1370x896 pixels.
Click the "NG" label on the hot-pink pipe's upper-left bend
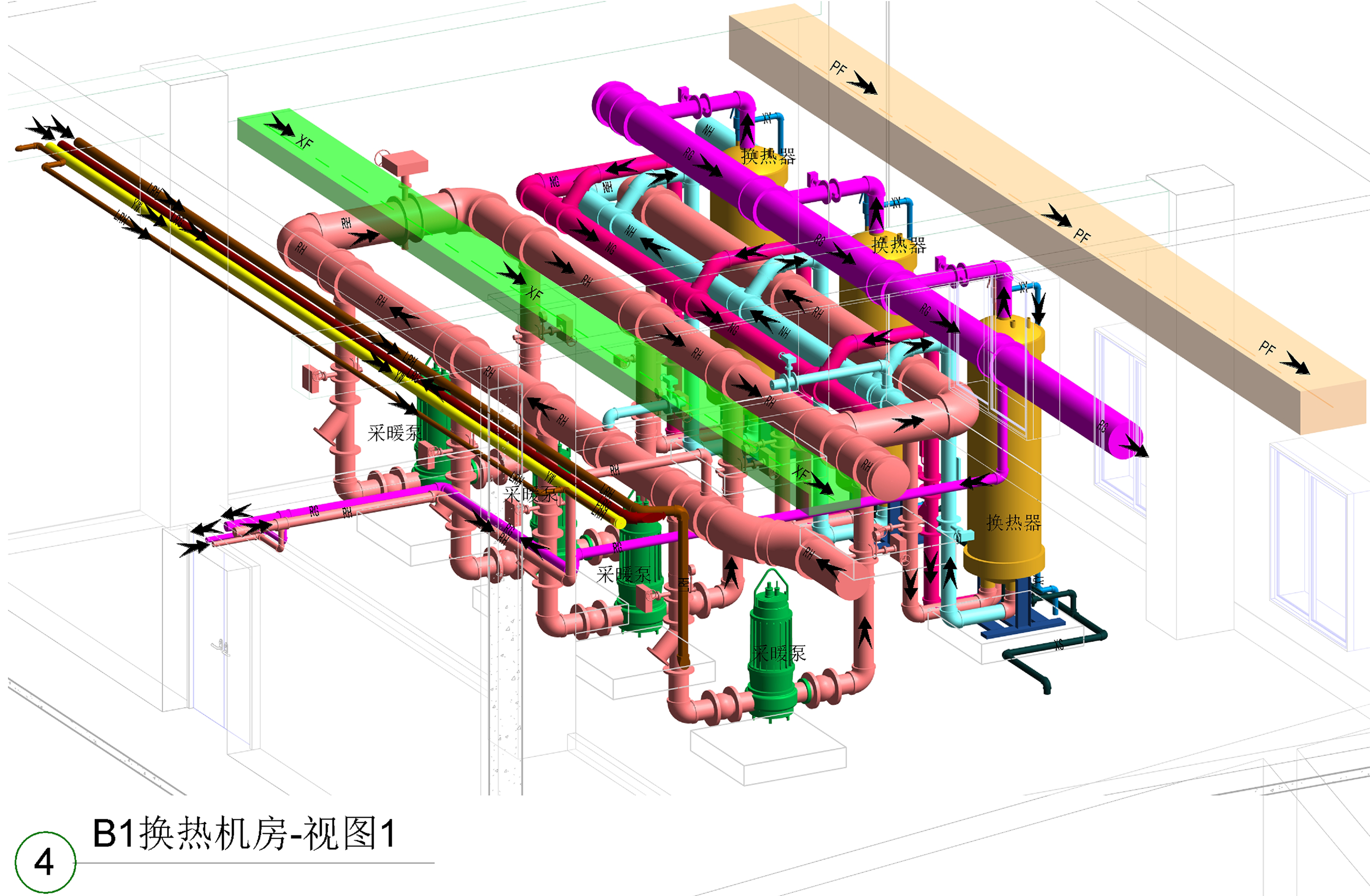554,182
